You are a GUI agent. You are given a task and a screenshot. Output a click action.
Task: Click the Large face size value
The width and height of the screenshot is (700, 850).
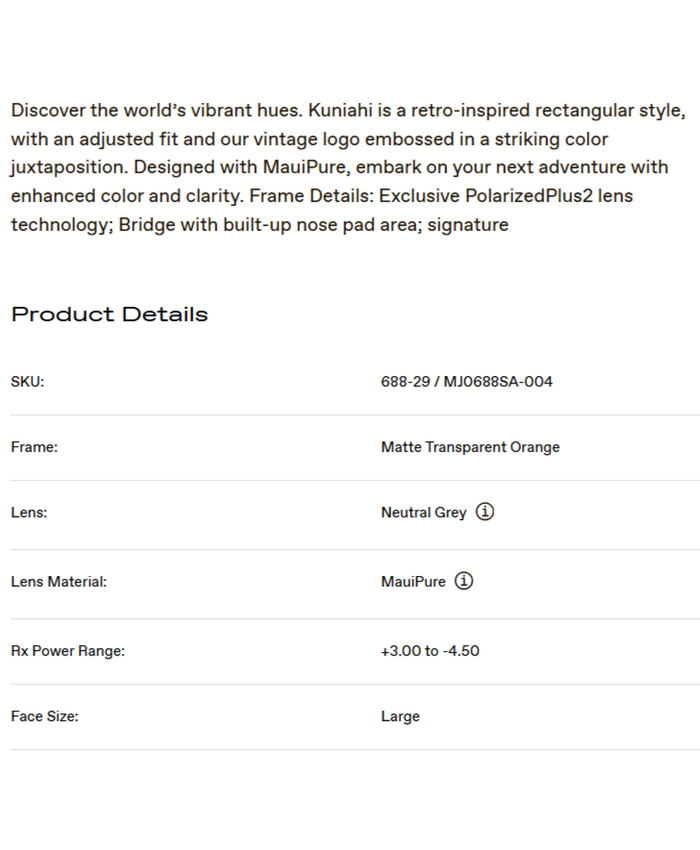tap(400, 717)
